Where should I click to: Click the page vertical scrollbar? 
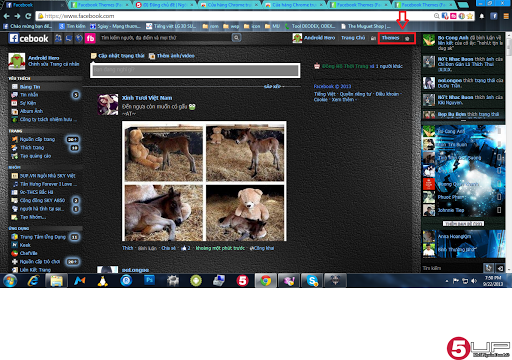point(509,152)
